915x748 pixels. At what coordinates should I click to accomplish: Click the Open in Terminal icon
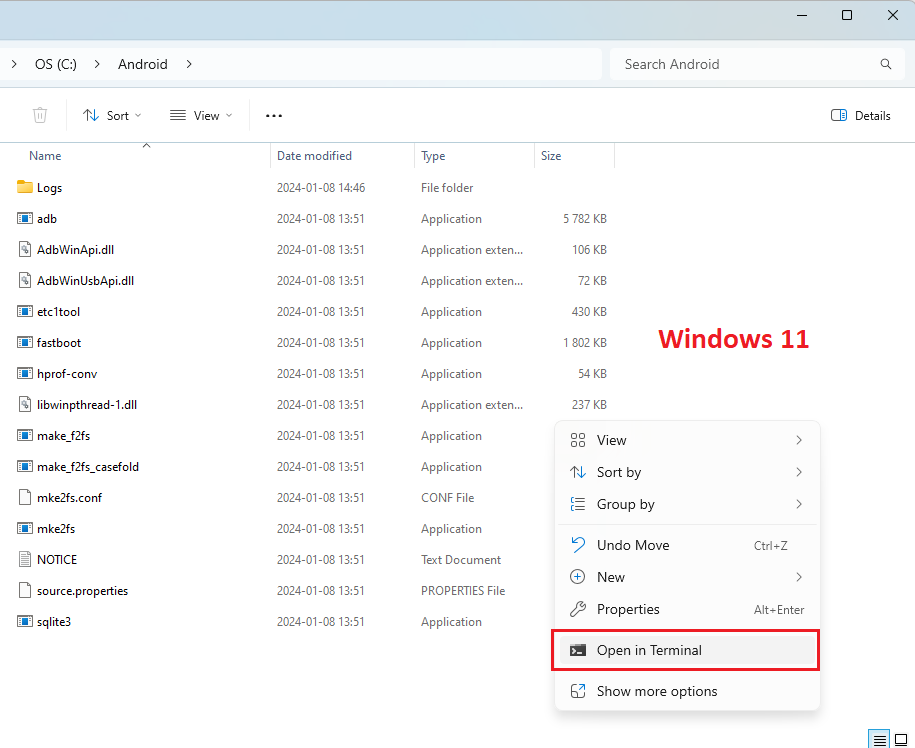point(578,650)
